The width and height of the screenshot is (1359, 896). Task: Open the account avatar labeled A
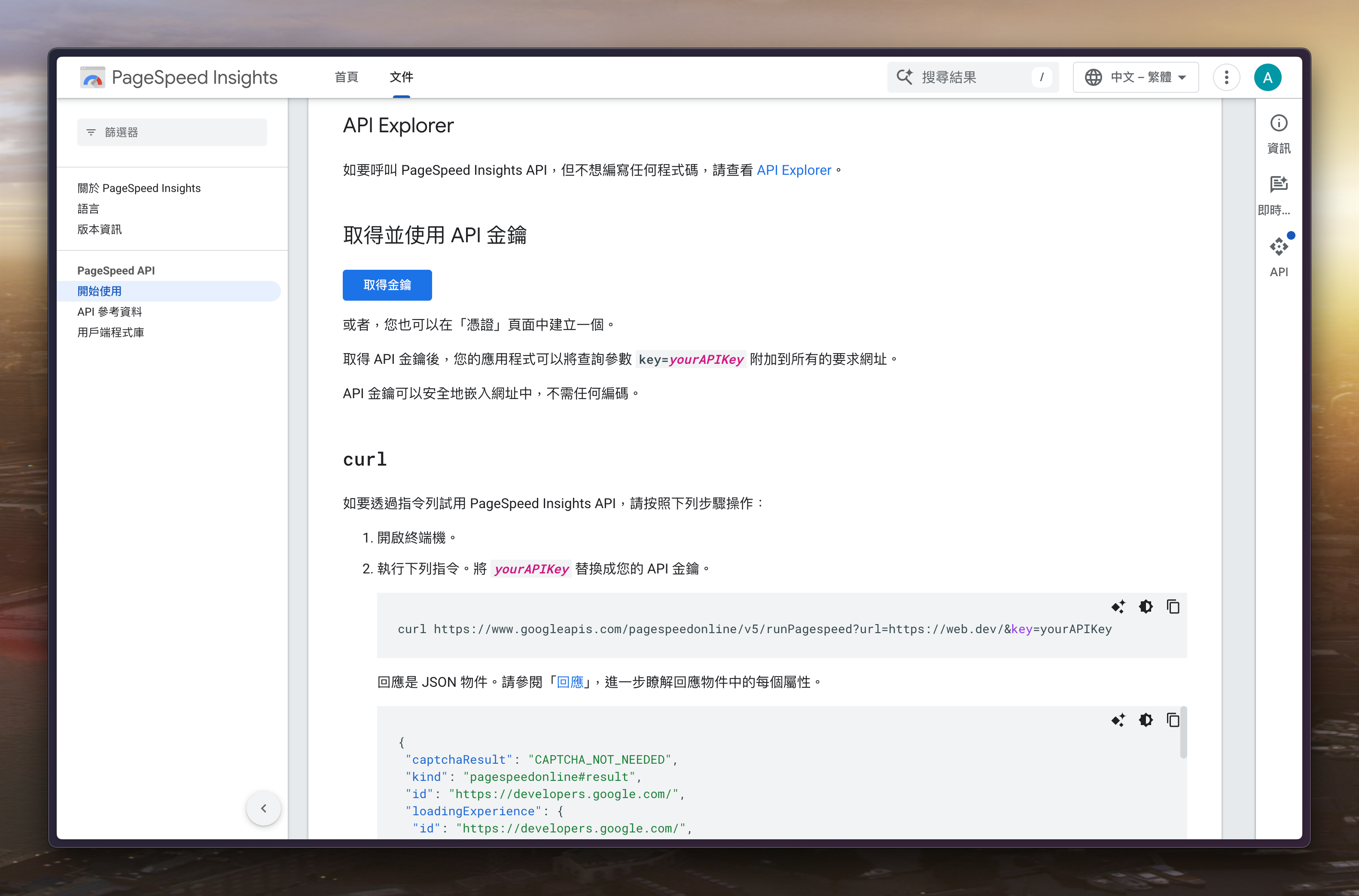click(x=1267, y=77)
